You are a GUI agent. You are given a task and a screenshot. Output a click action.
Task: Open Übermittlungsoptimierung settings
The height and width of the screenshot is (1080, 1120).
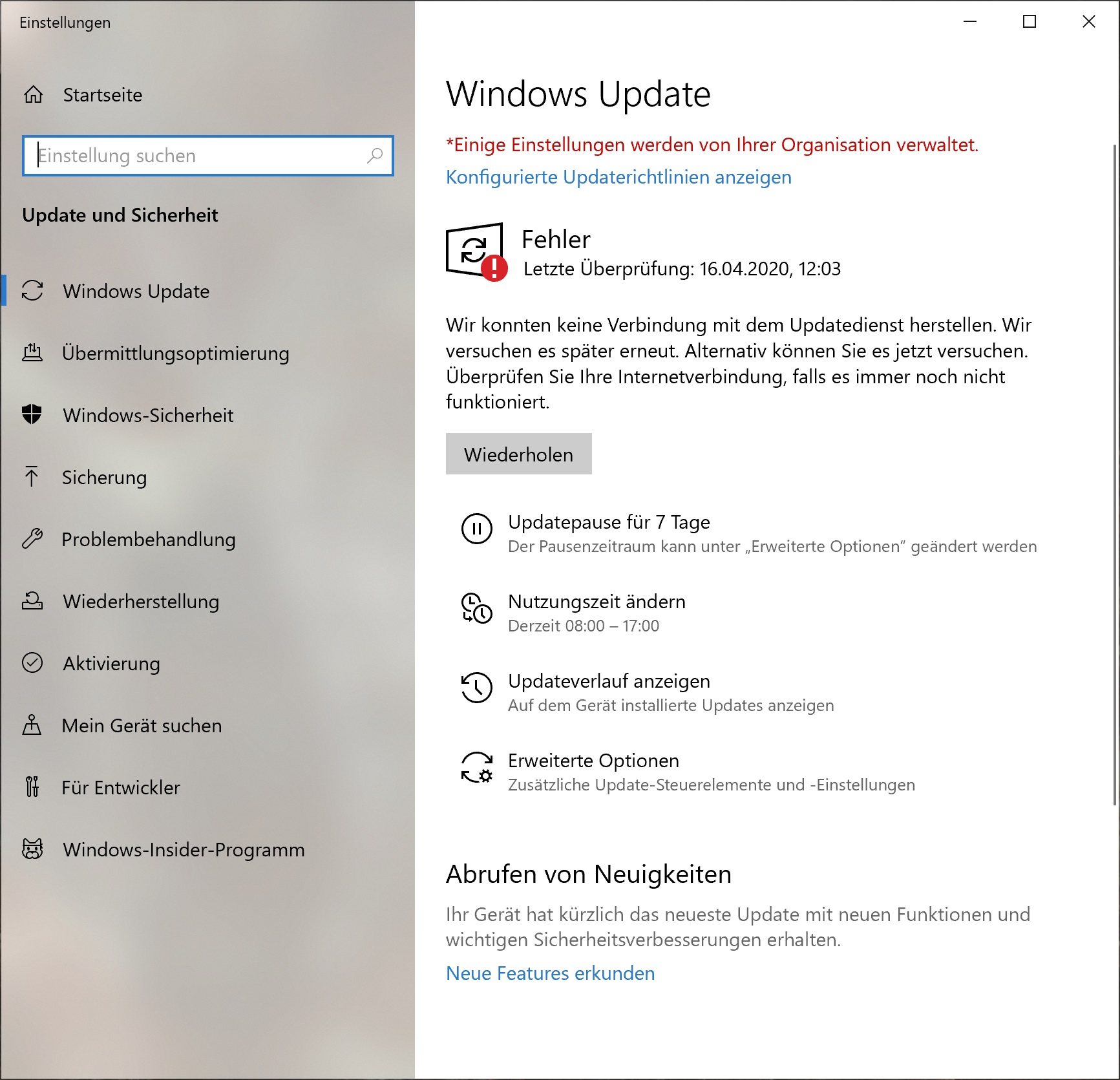pos(207,353)
